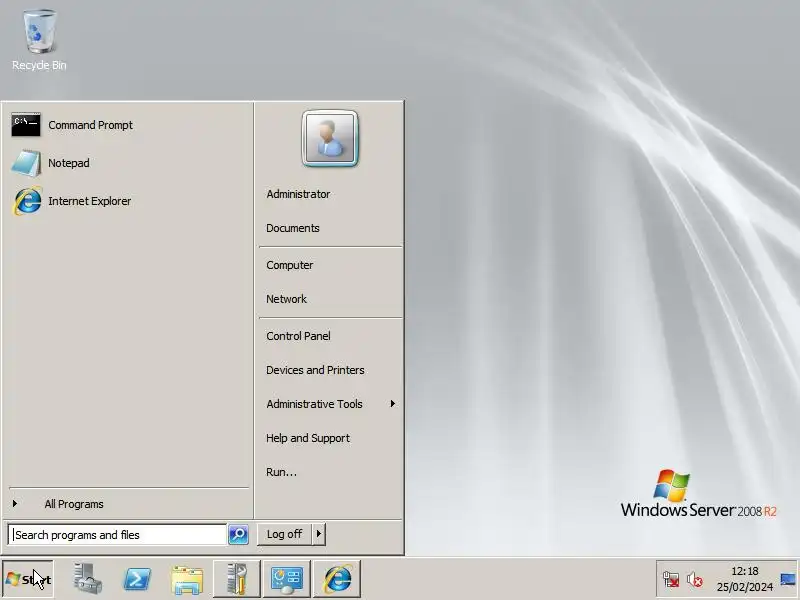Click the Start button on taskbar
Image resolution: width=800 pixels, height=600 pixels.
(x=28, y=580)
